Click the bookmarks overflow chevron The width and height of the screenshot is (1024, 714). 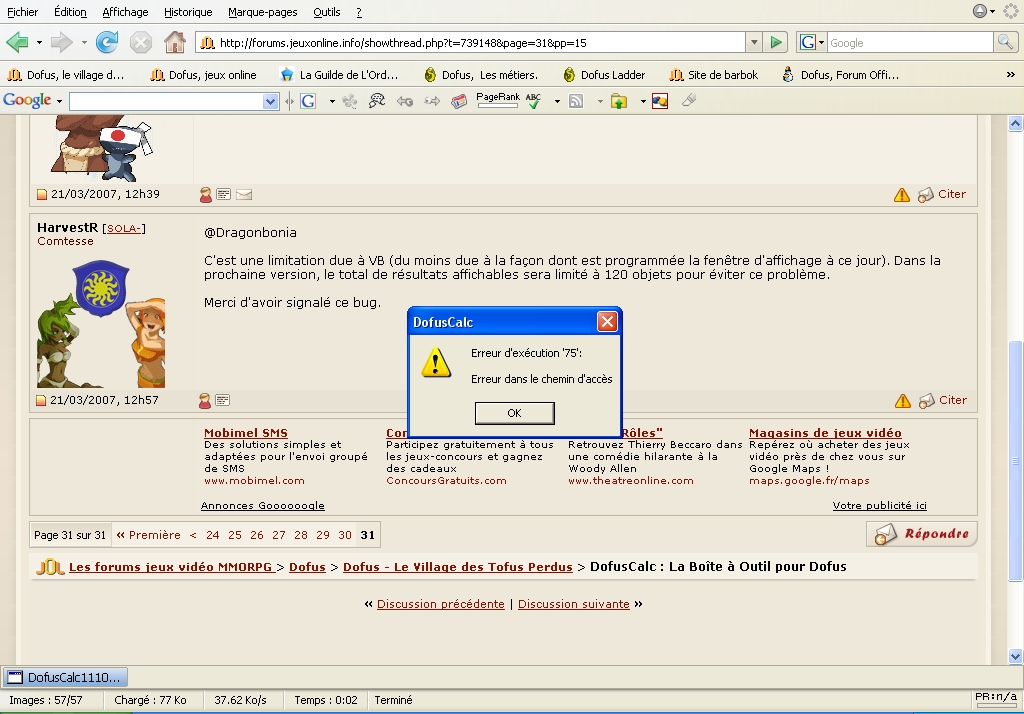[1010, 75]
